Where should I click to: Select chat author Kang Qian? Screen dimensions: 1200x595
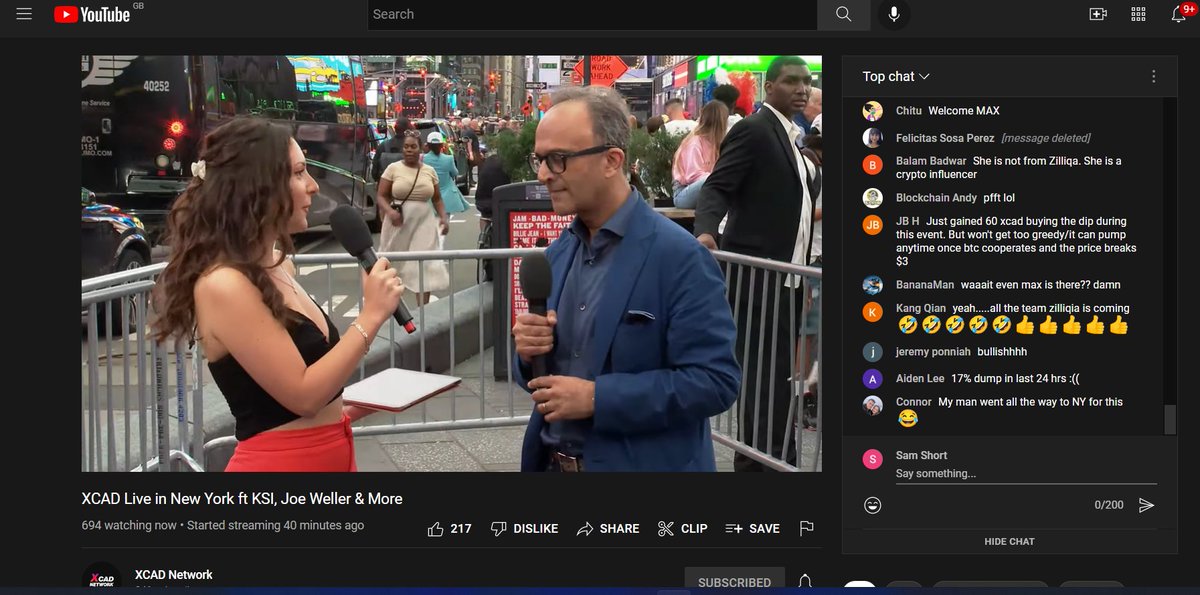(921, 309)
